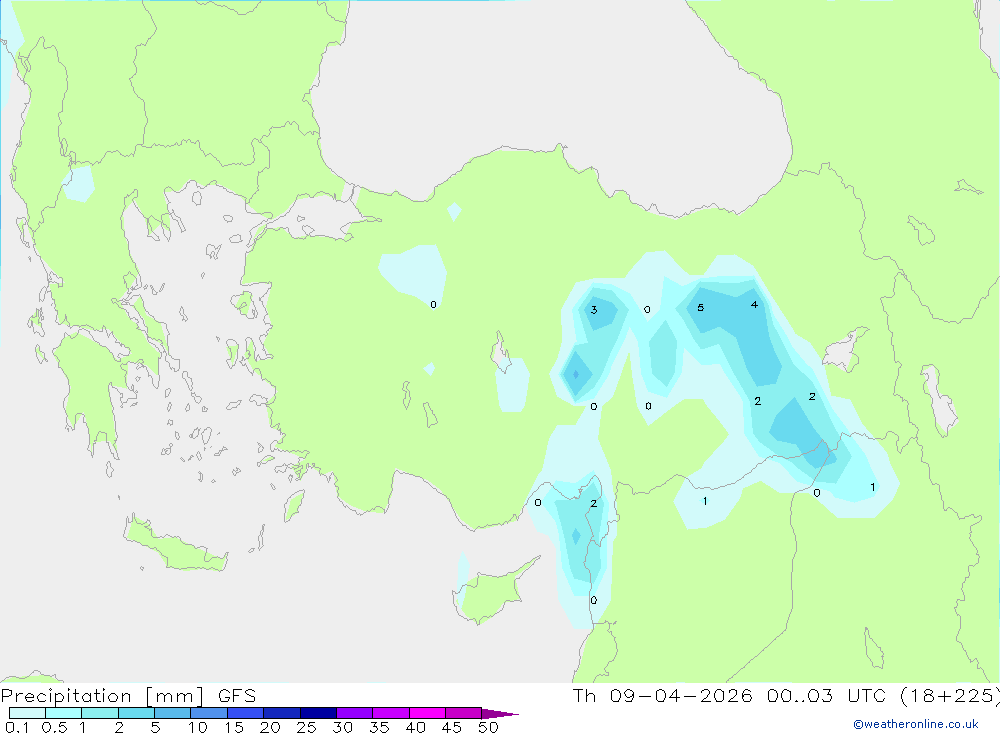
Task: Select the 2–5 mm legend color swatch
Action: pyautogui.click(x=136, y=713)
